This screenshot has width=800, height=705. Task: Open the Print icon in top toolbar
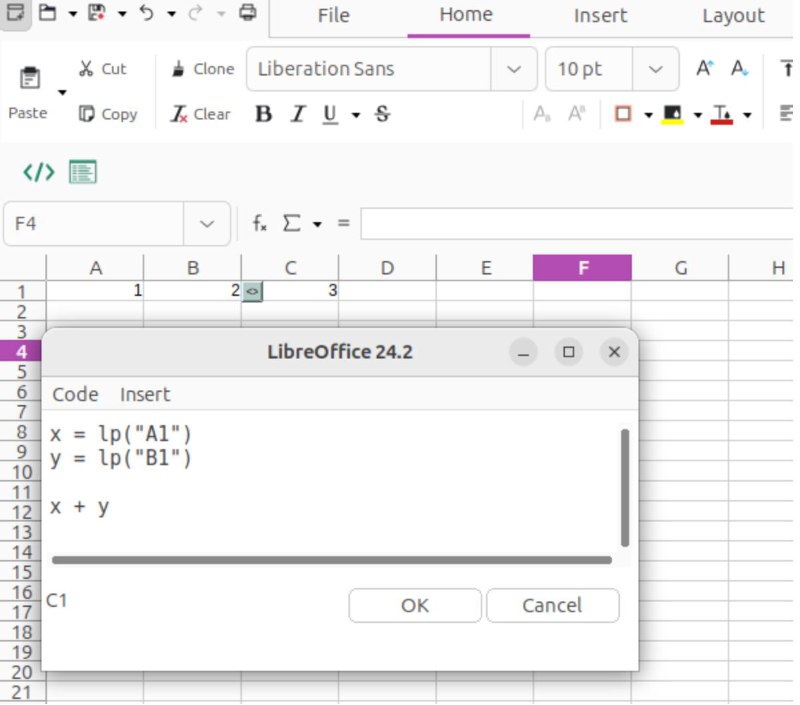coord(248,12)
